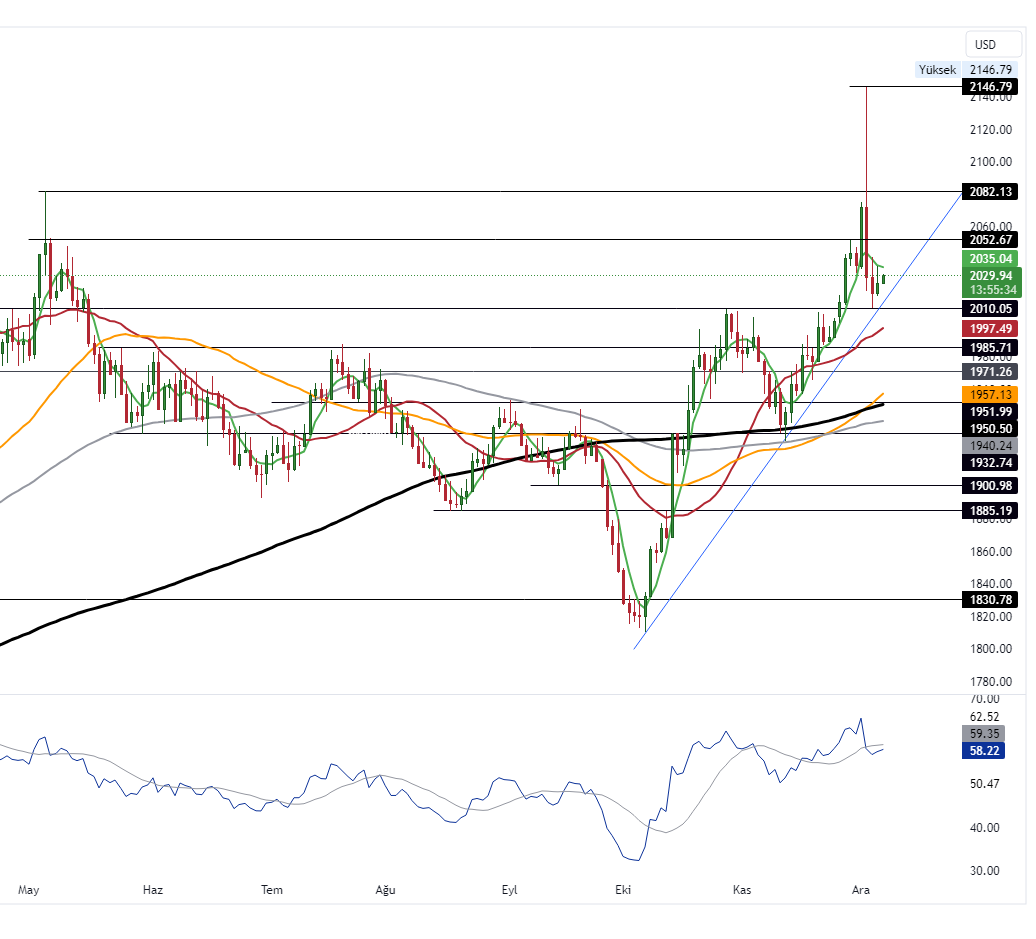The height and width of the screenshot is (939, 1036).
Task: Select the 2010.05 support level label
Action: pyautogui.click(x=991, y=309)
